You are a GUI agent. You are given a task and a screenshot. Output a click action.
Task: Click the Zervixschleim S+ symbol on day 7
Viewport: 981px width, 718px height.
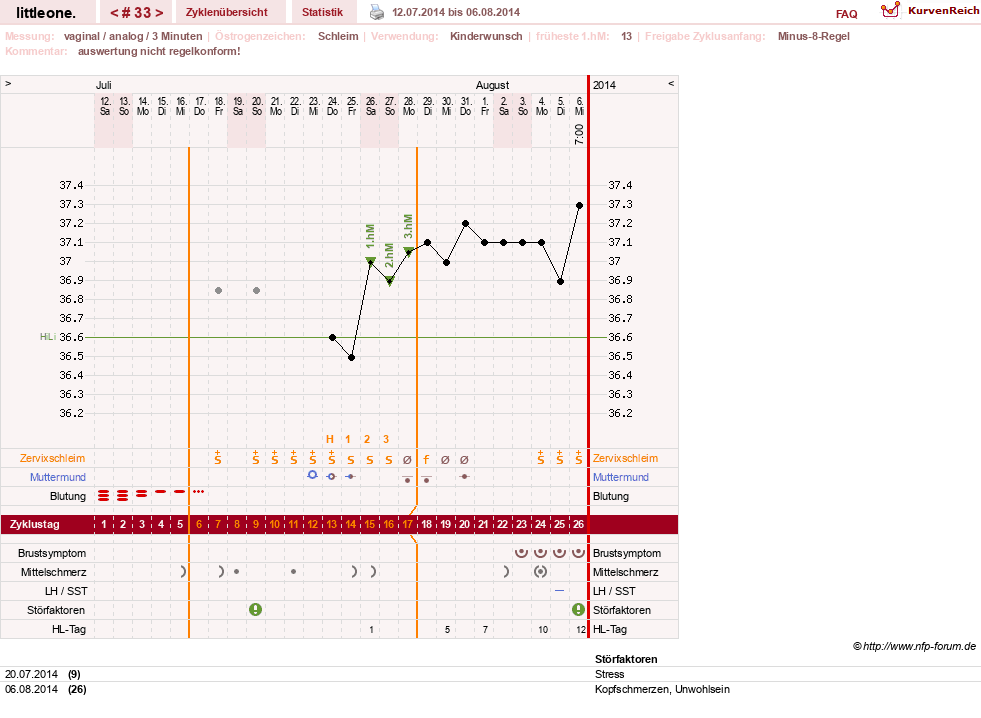(x=218, y=458)
